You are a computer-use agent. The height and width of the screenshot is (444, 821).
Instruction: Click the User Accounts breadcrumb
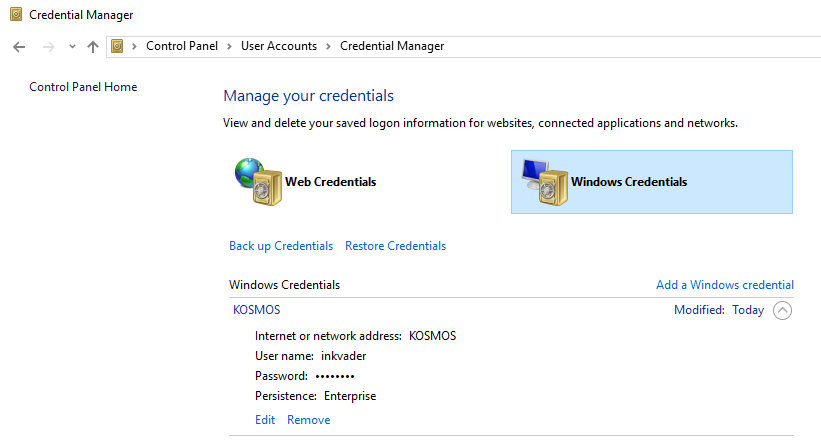[279, 46]
